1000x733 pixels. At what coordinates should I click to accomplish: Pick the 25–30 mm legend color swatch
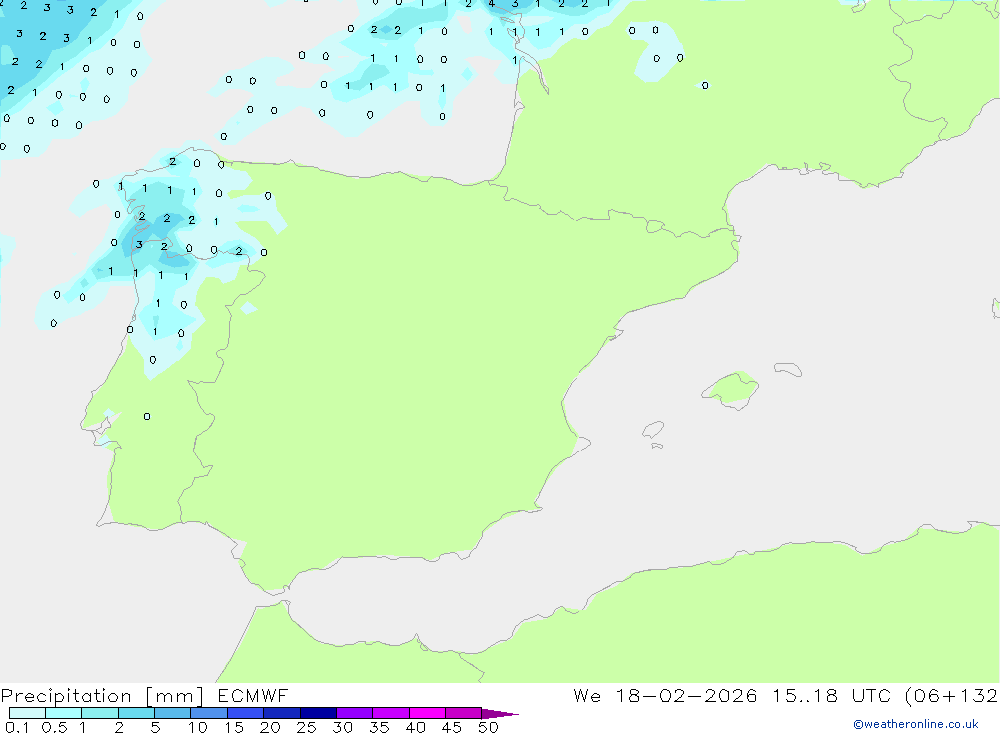pyautogui.click(x=318, y=713)
